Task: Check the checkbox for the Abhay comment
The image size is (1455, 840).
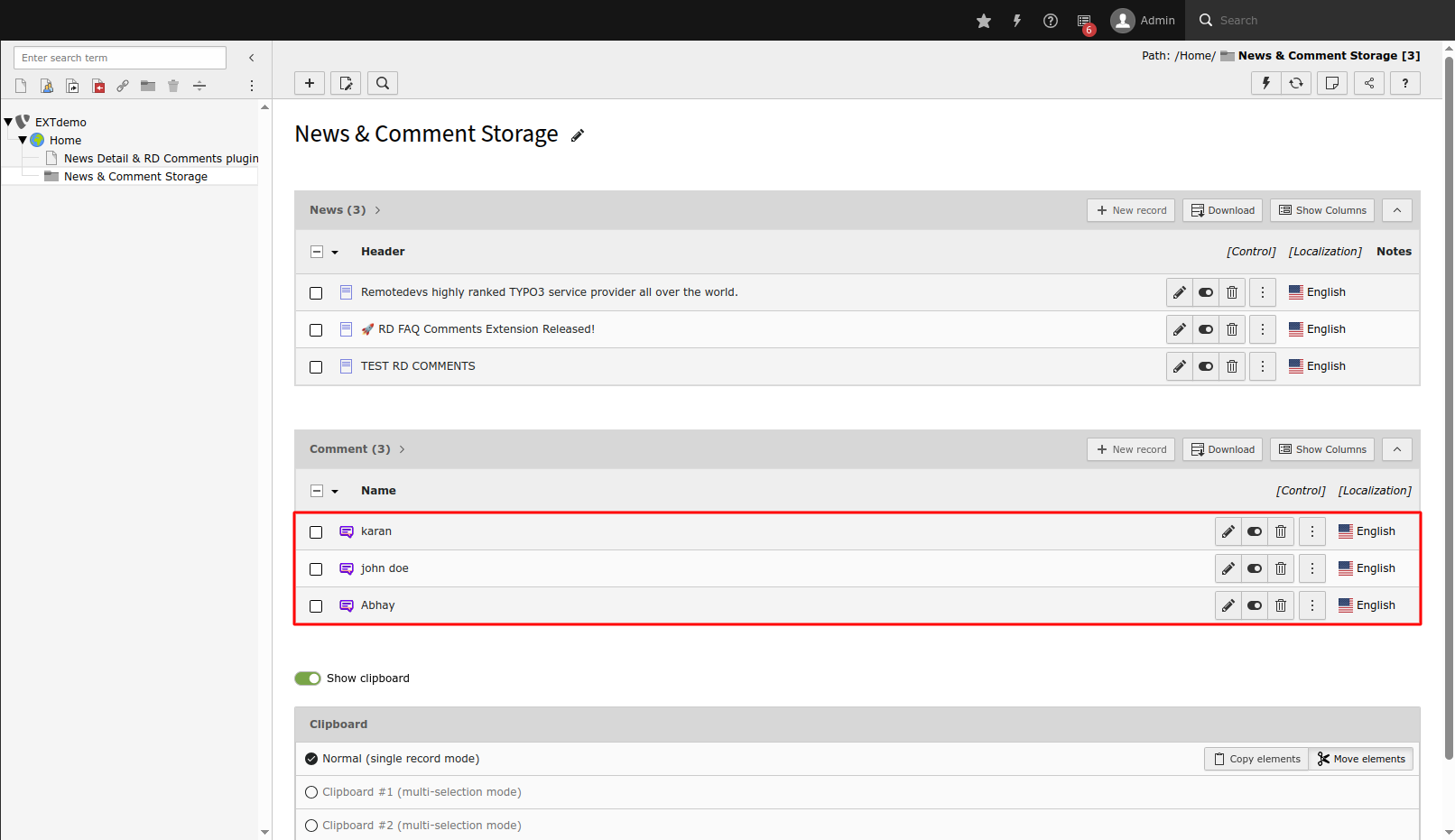Action: tap(315, 605)
